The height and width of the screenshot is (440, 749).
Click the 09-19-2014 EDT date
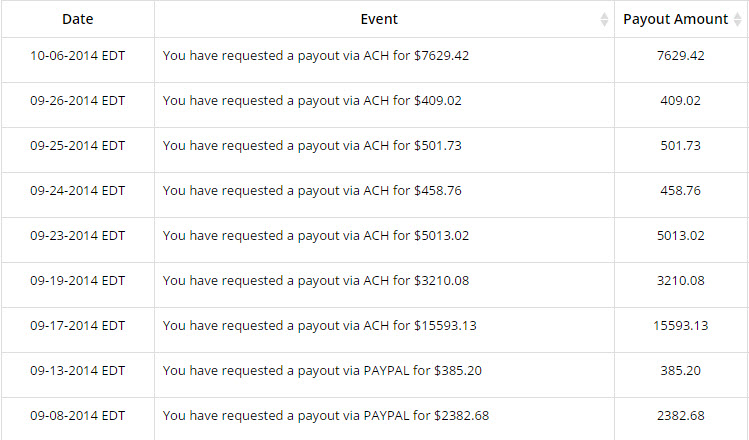78,280
